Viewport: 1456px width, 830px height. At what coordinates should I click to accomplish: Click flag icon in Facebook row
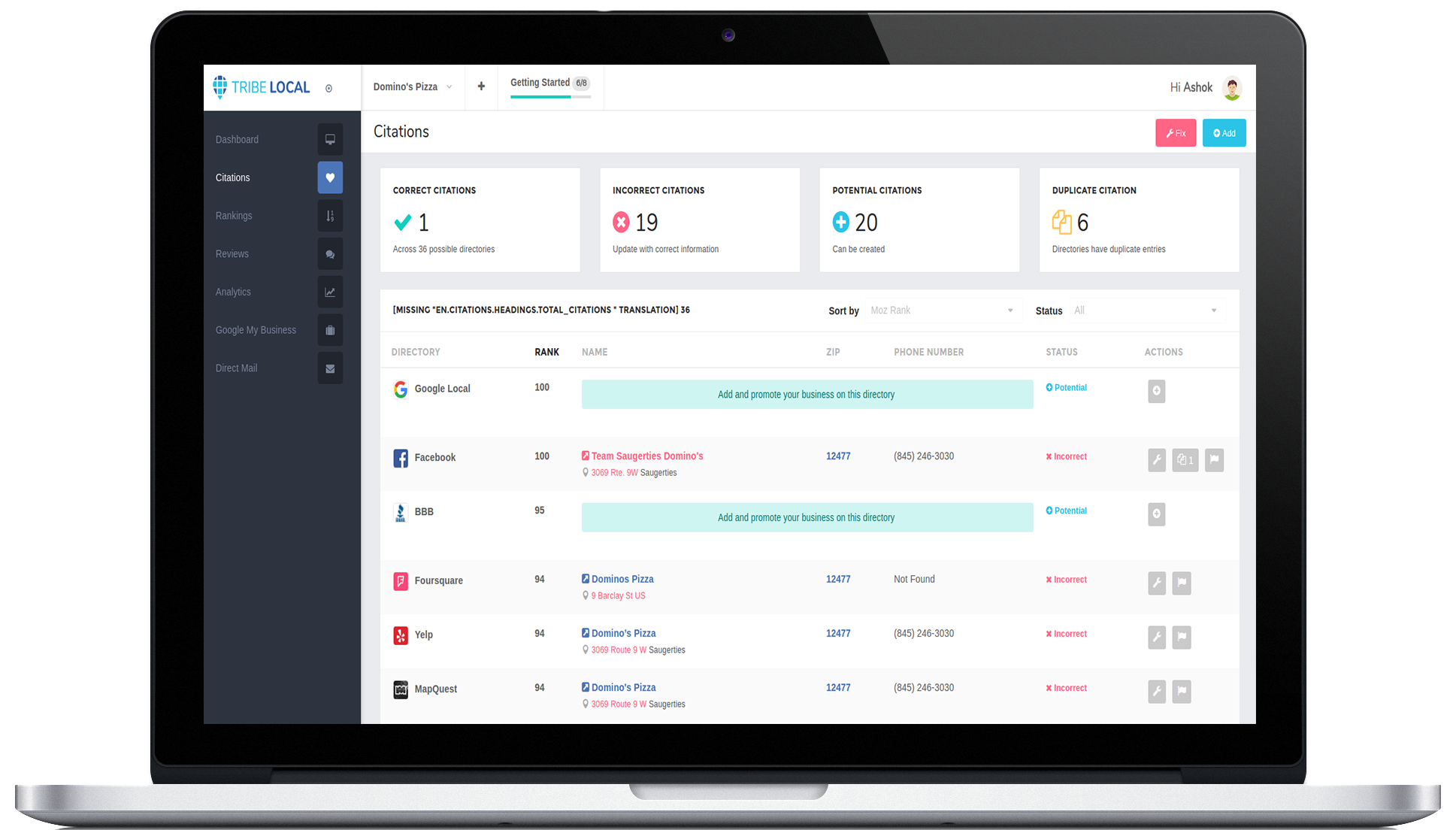tap(1215, 460)
